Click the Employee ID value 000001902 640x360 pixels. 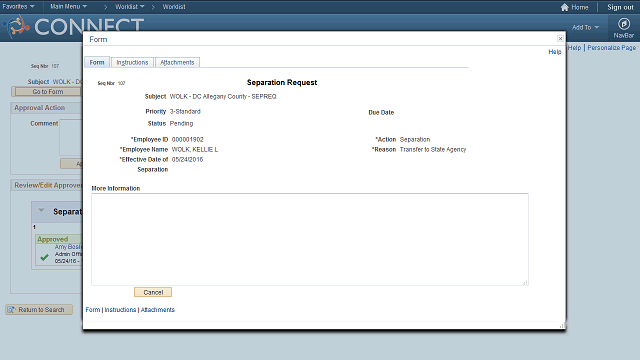click(x=187, y=140)
